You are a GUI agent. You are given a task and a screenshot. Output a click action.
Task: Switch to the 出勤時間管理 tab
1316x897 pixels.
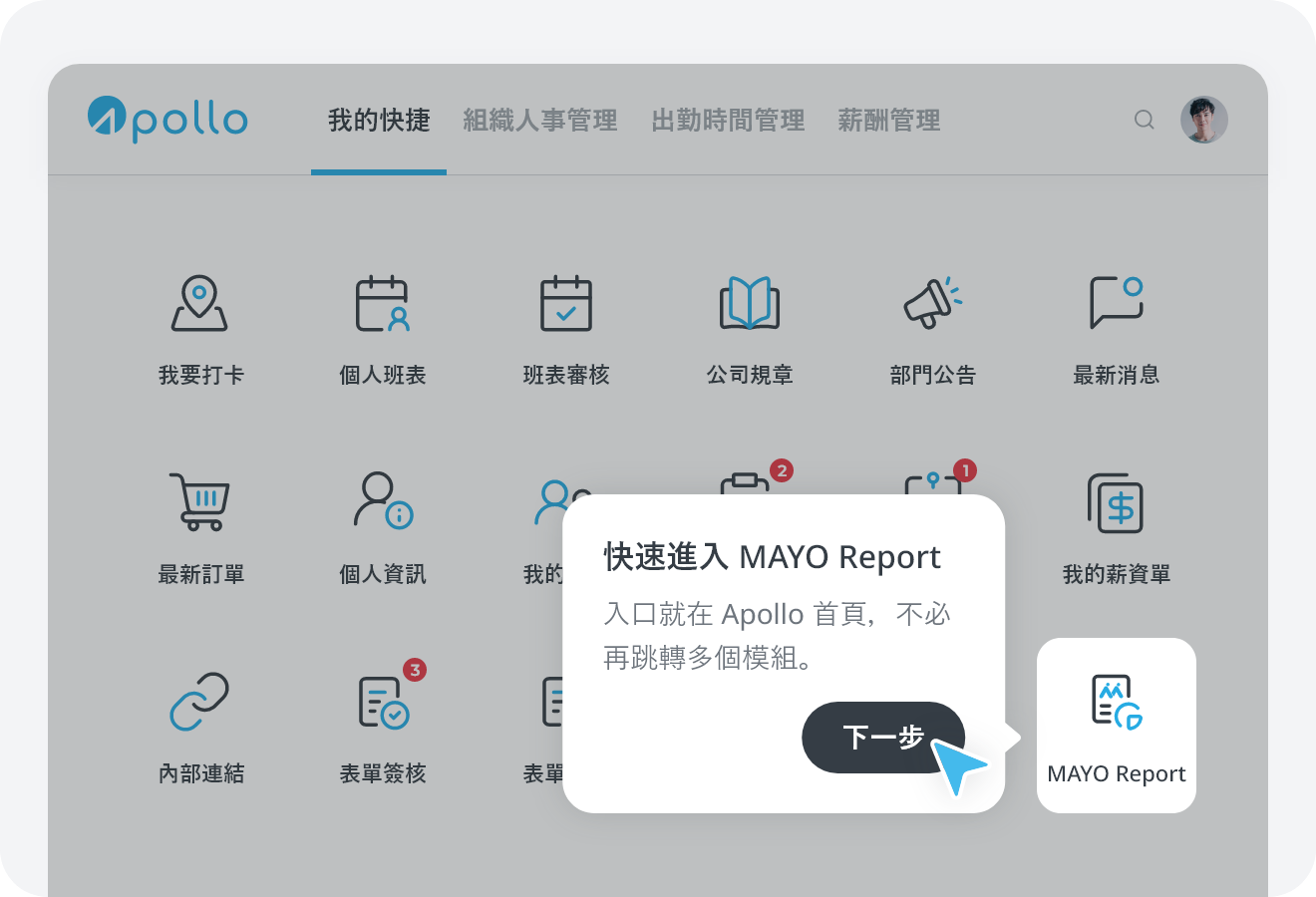tap(728, 121)
